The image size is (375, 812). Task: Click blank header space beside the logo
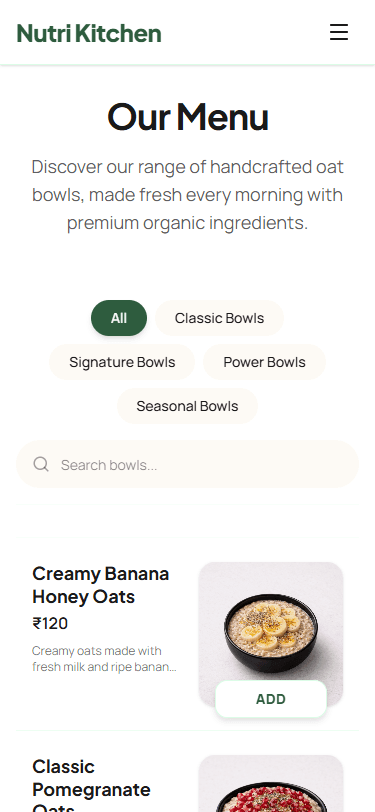(x=243, y=32)
